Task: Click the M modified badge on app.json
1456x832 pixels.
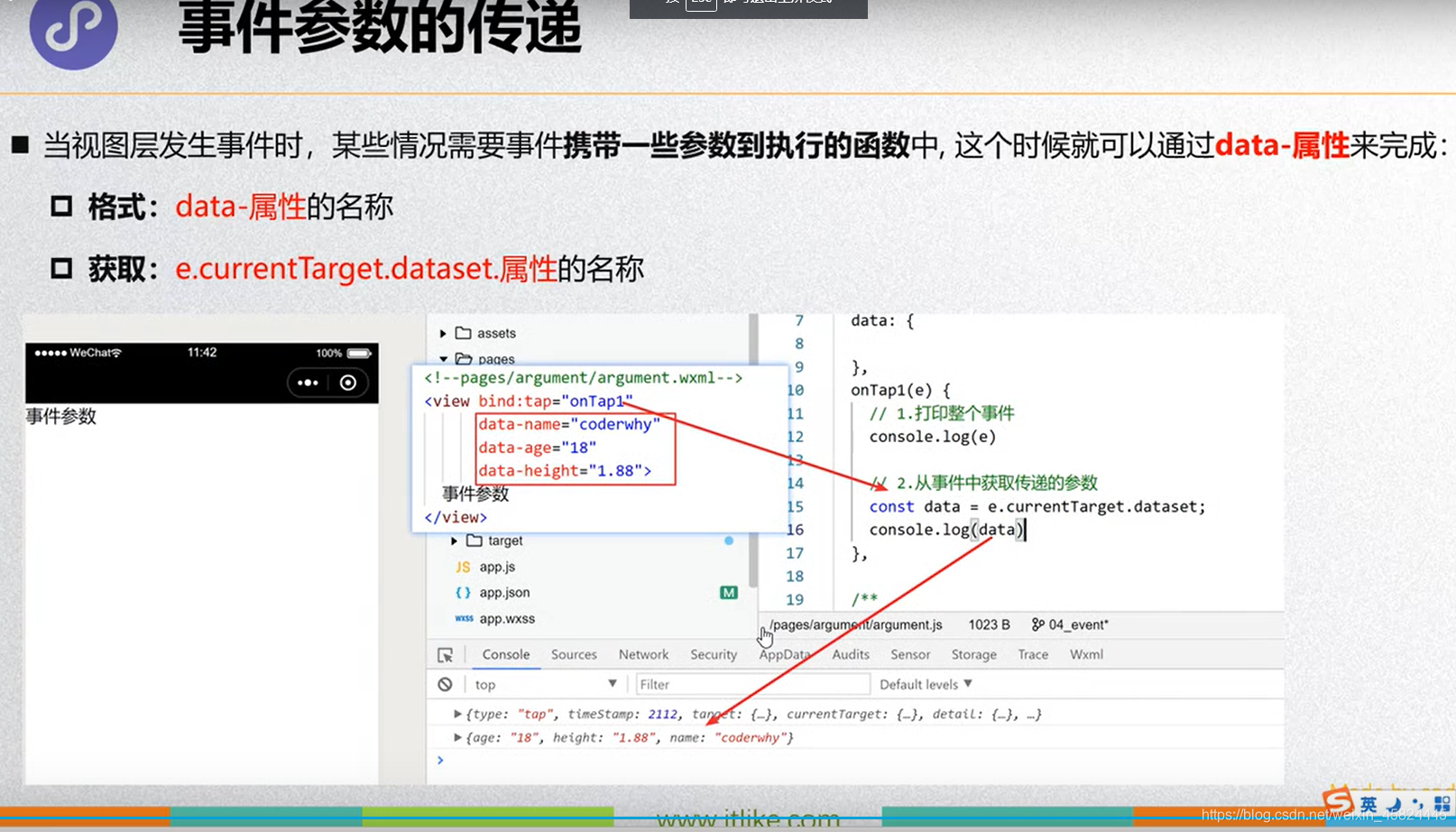Action: [728, 593]
